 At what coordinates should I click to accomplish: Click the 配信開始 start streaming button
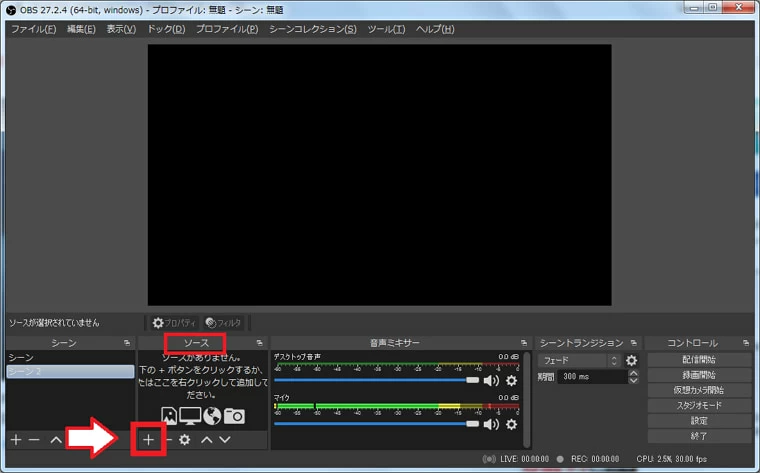(x=698, y=359)
